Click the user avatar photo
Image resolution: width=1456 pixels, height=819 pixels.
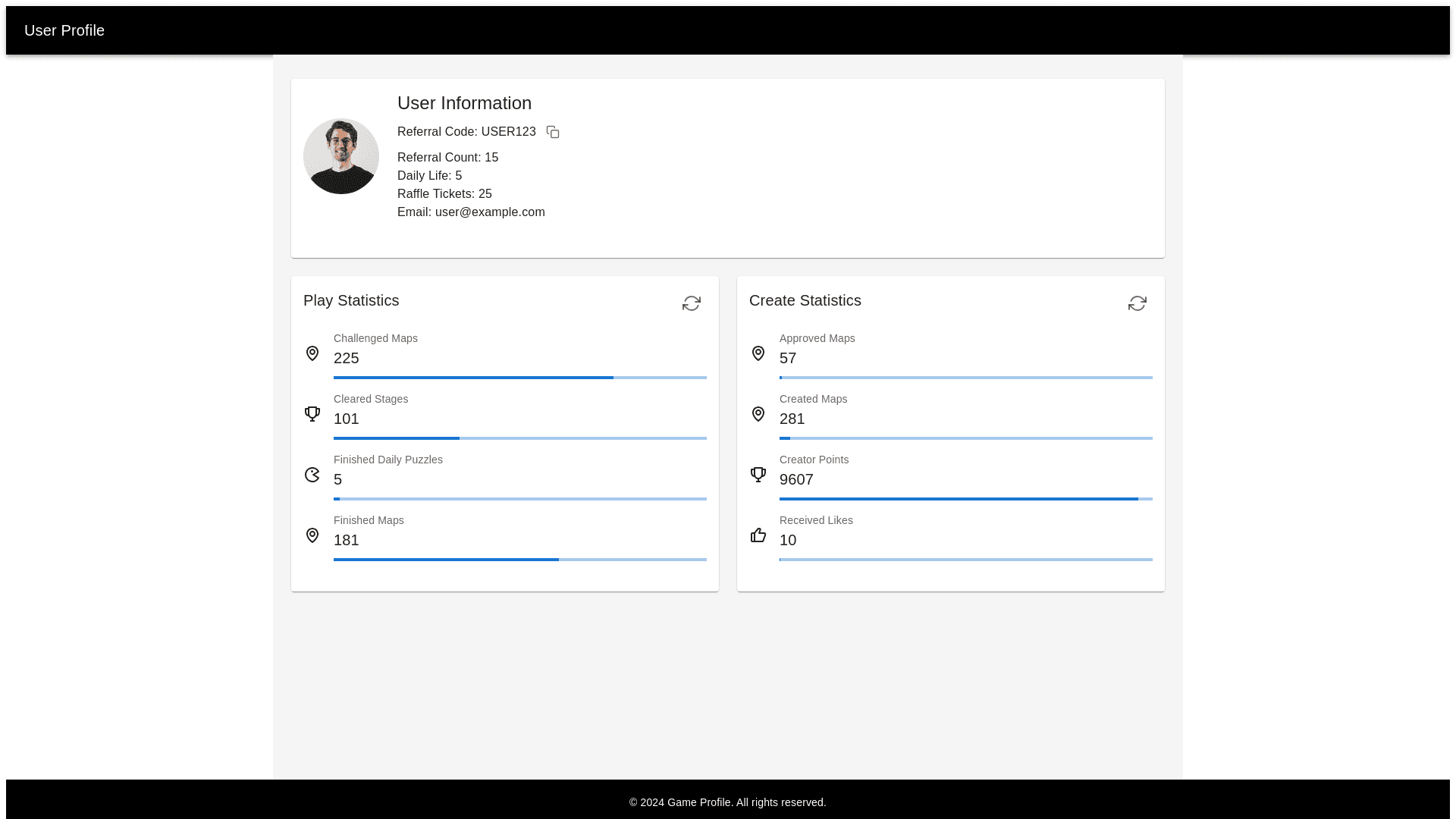tap(341, 156)
